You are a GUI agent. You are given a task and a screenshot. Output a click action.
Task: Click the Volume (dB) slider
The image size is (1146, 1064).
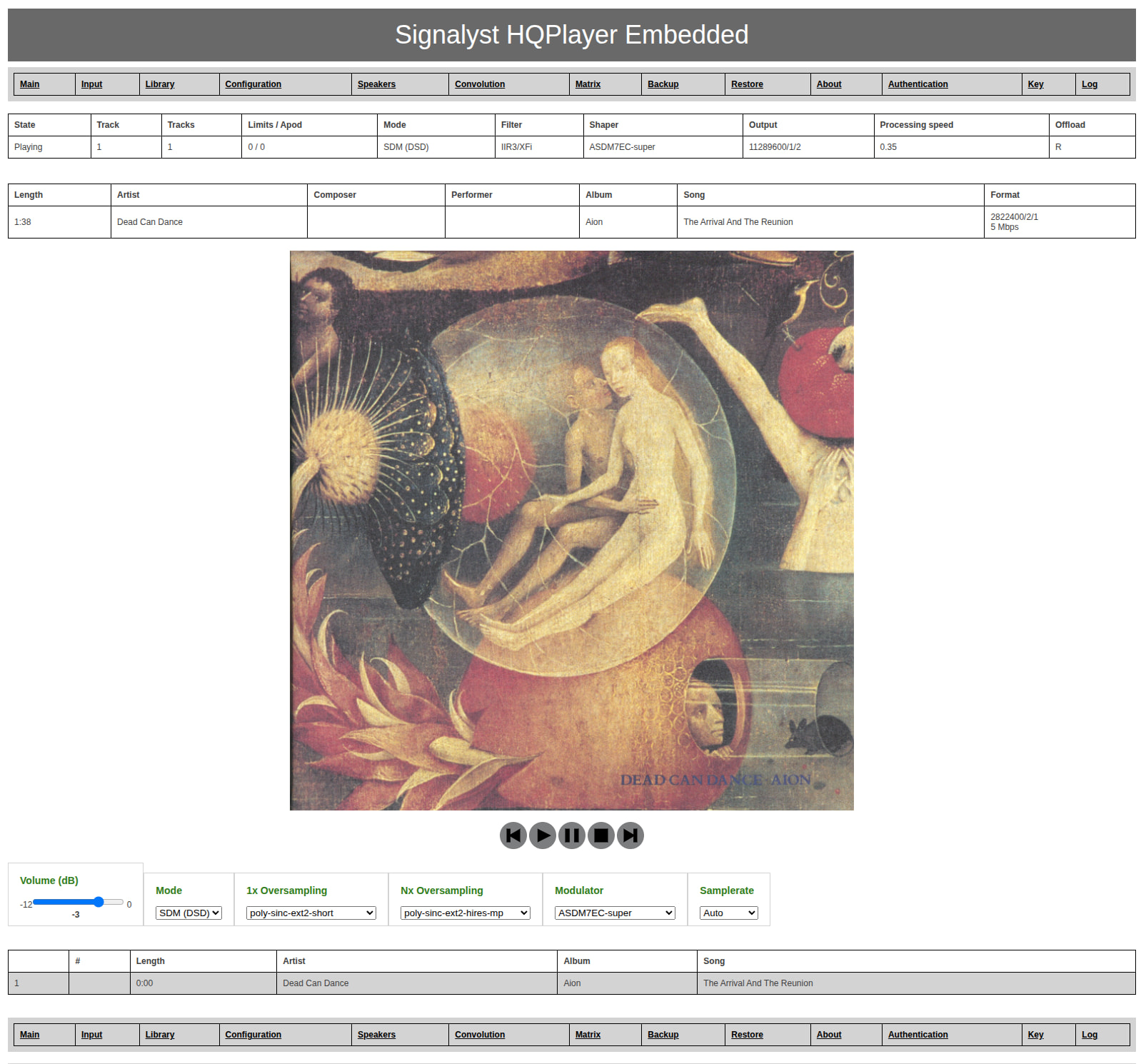coord(78,902)
